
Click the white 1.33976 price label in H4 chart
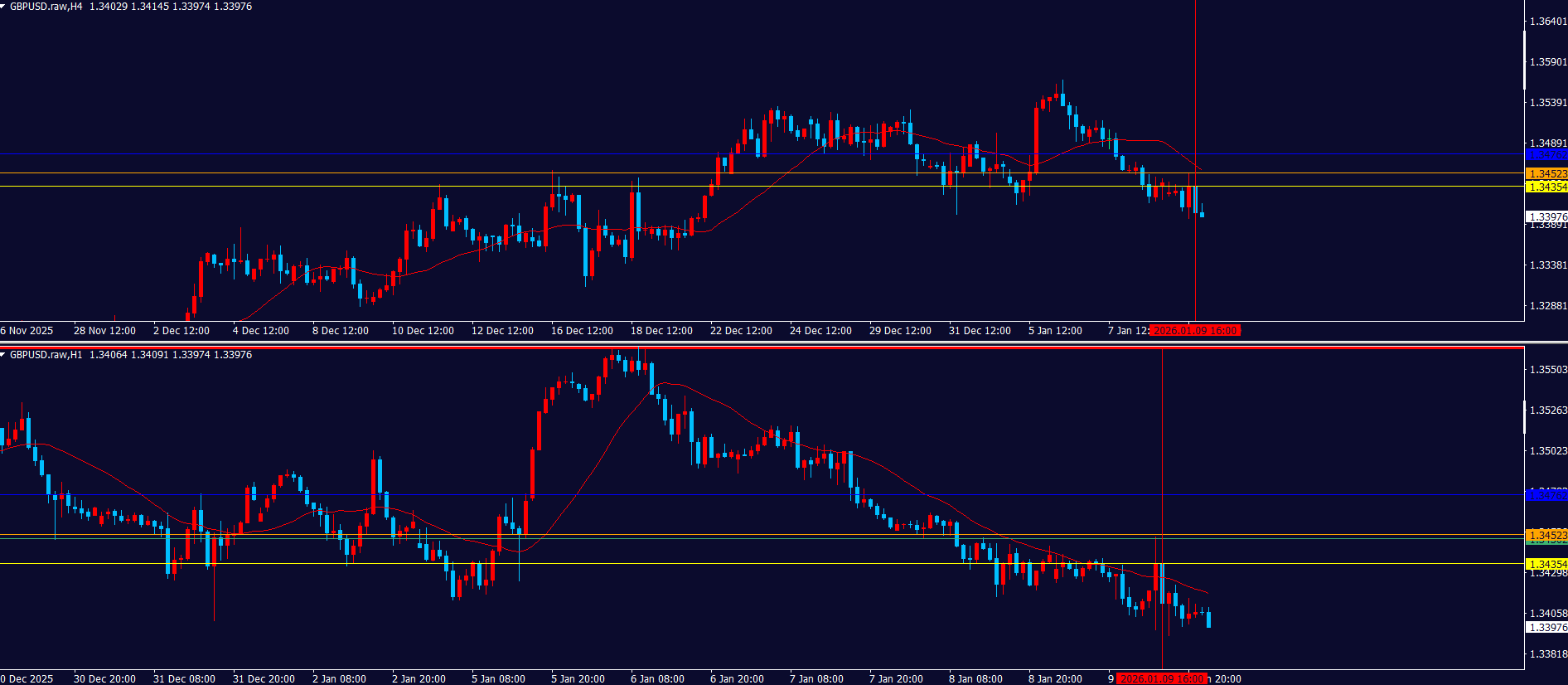pyautogui.click(x=1546, y=216)
